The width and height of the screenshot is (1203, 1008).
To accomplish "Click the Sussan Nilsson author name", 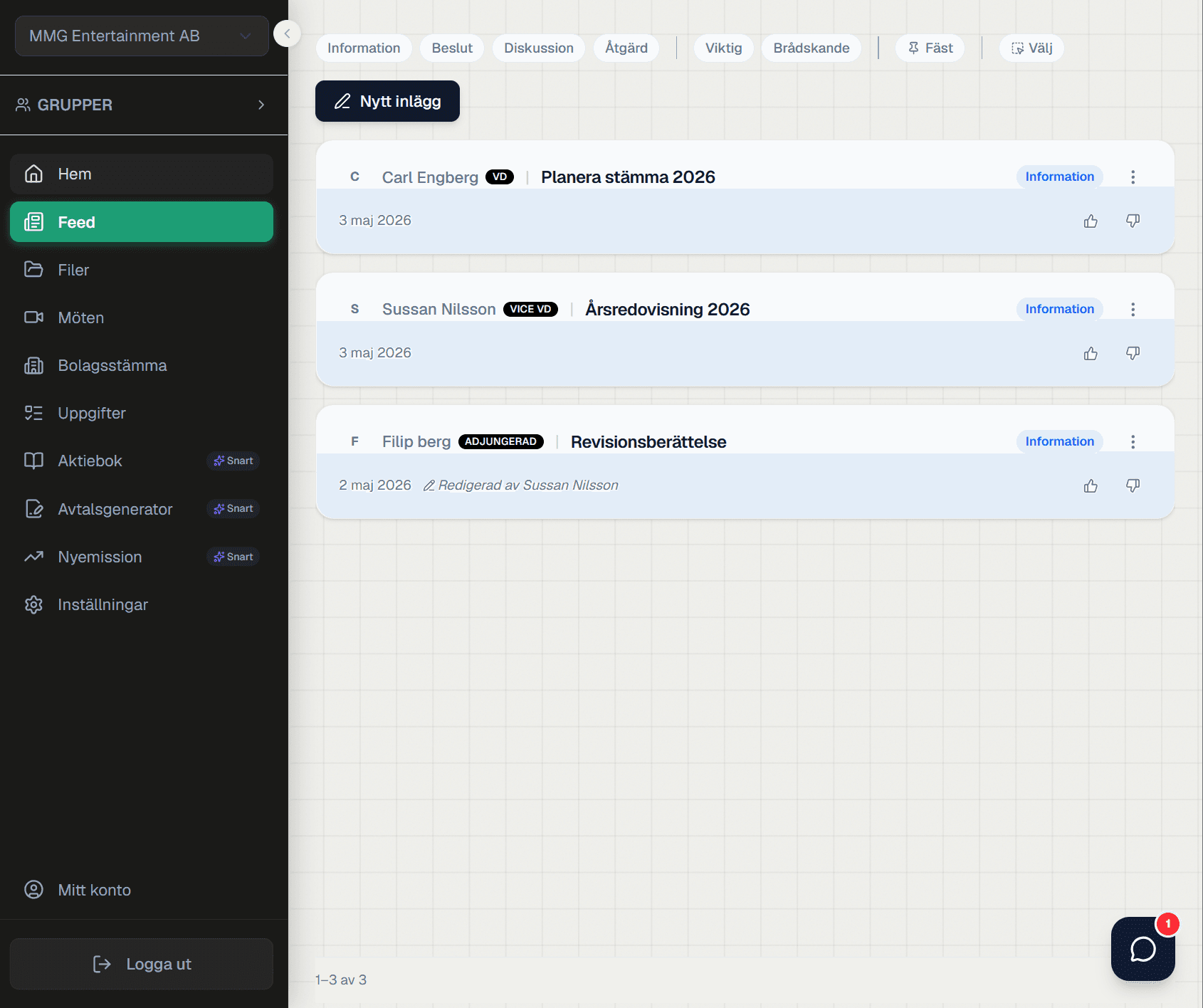I will coord(438,310).
